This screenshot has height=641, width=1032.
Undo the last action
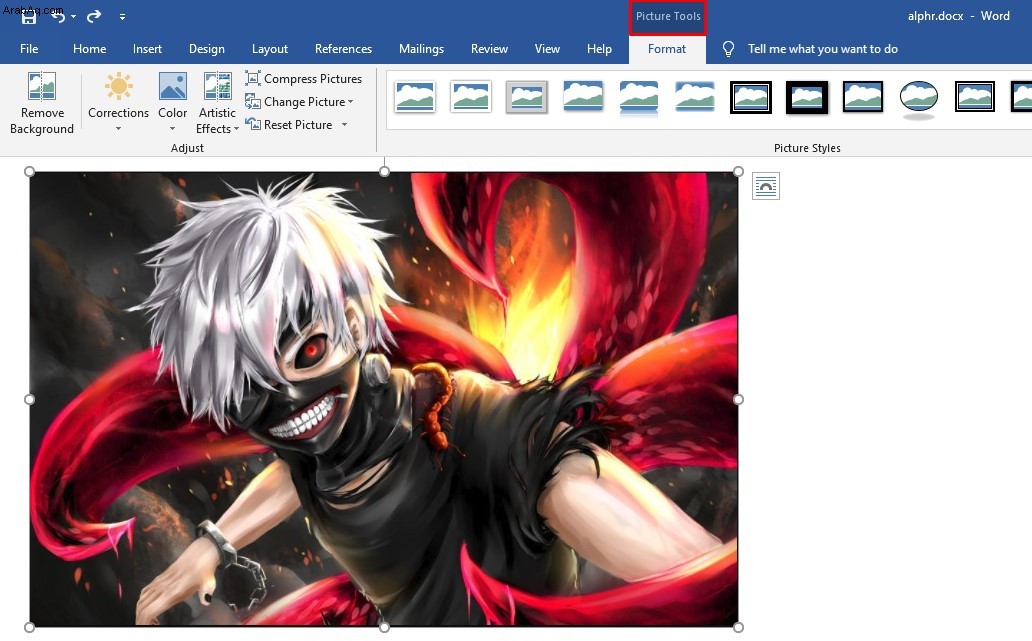pos(58,16)
